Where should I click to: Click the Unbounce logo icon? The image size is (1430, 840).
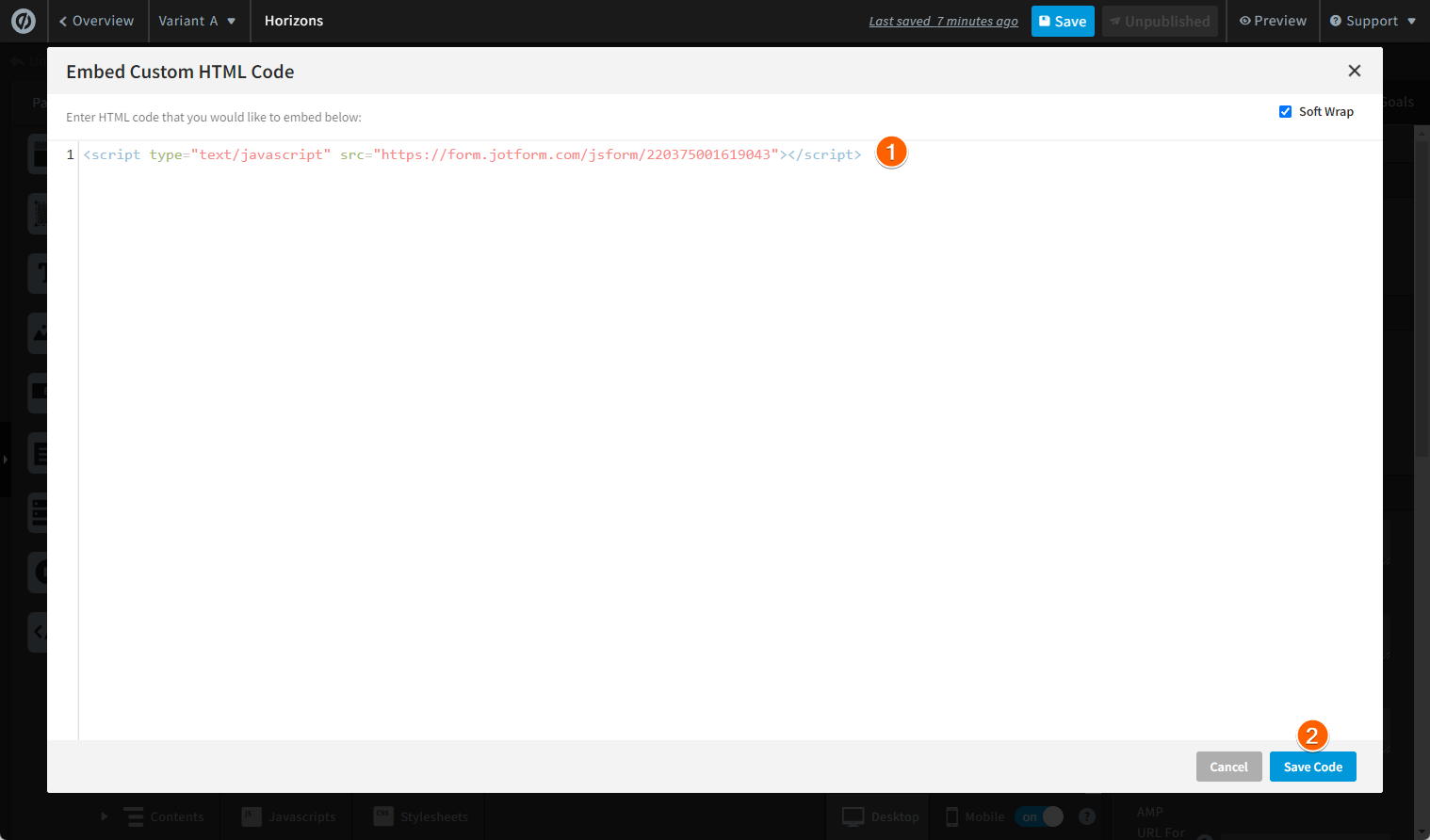coord(23,21)
